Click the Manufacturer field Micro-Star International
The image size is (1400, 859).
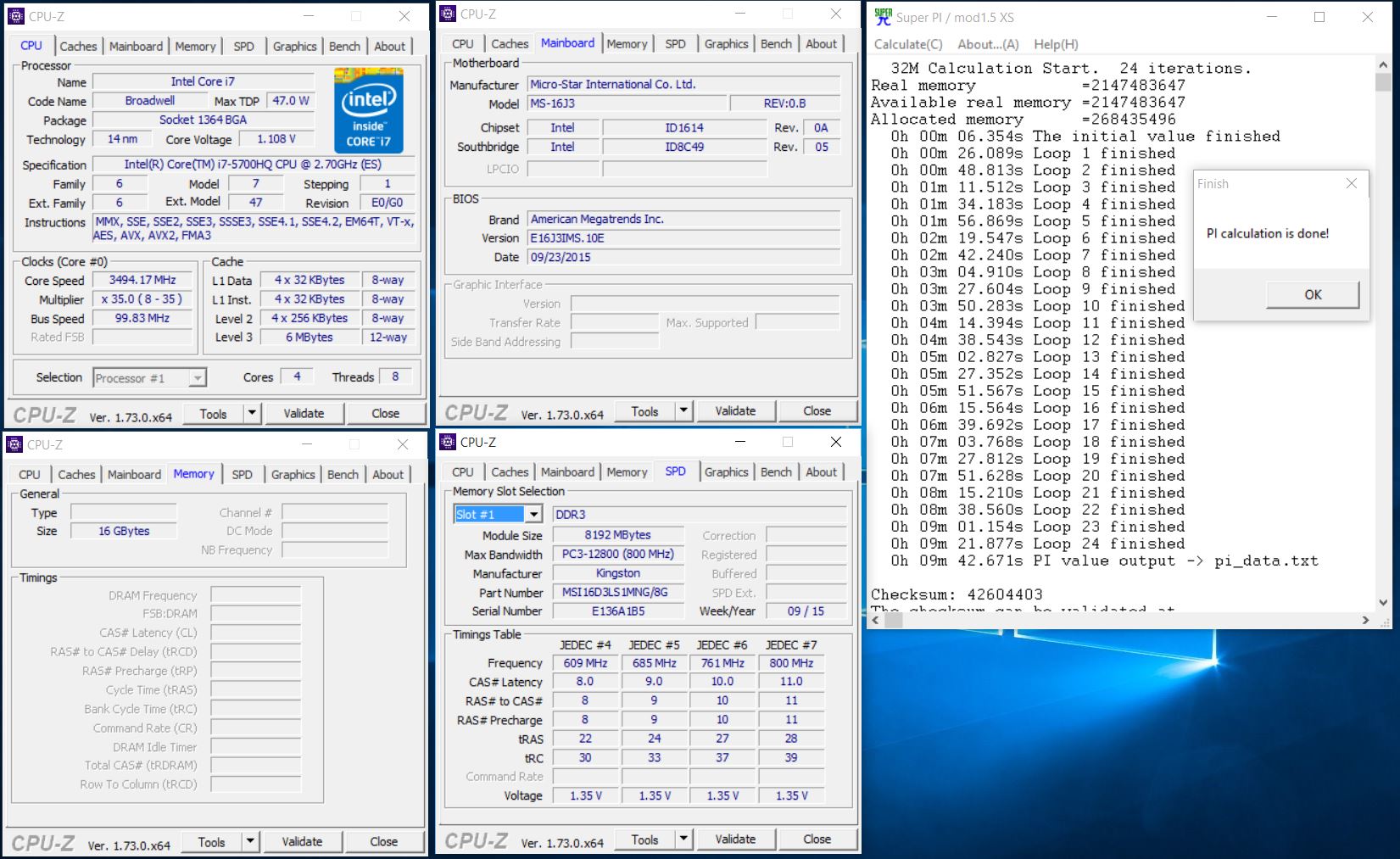coord(683,85)
